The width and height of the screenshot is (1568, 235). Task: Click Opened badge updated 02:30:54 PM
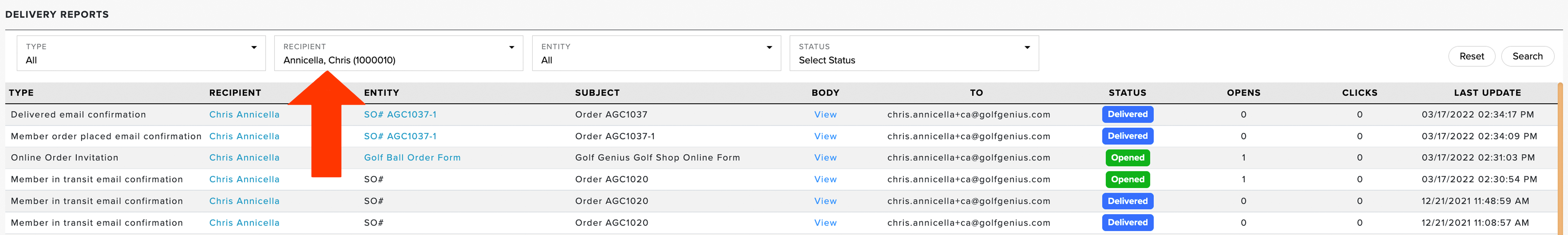(1127, 179)
